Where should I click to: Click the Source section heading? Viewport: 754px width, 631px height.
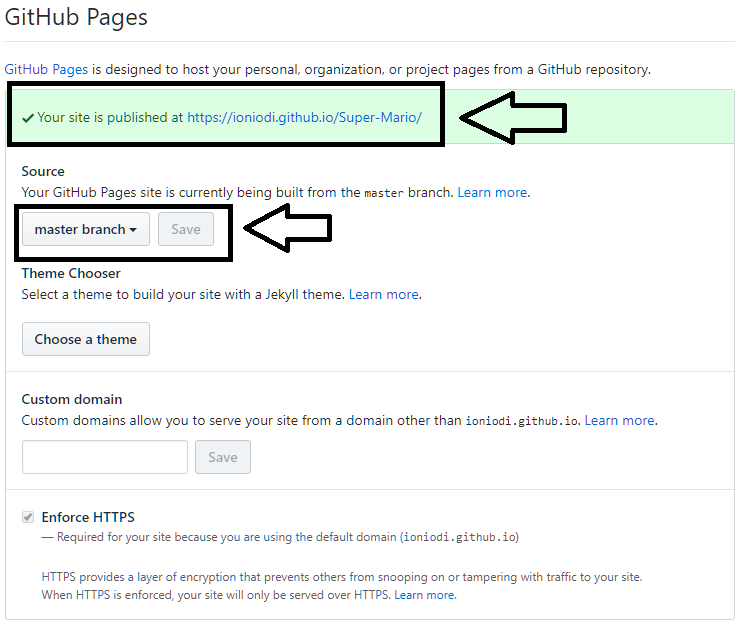click(x=43, y=171)
